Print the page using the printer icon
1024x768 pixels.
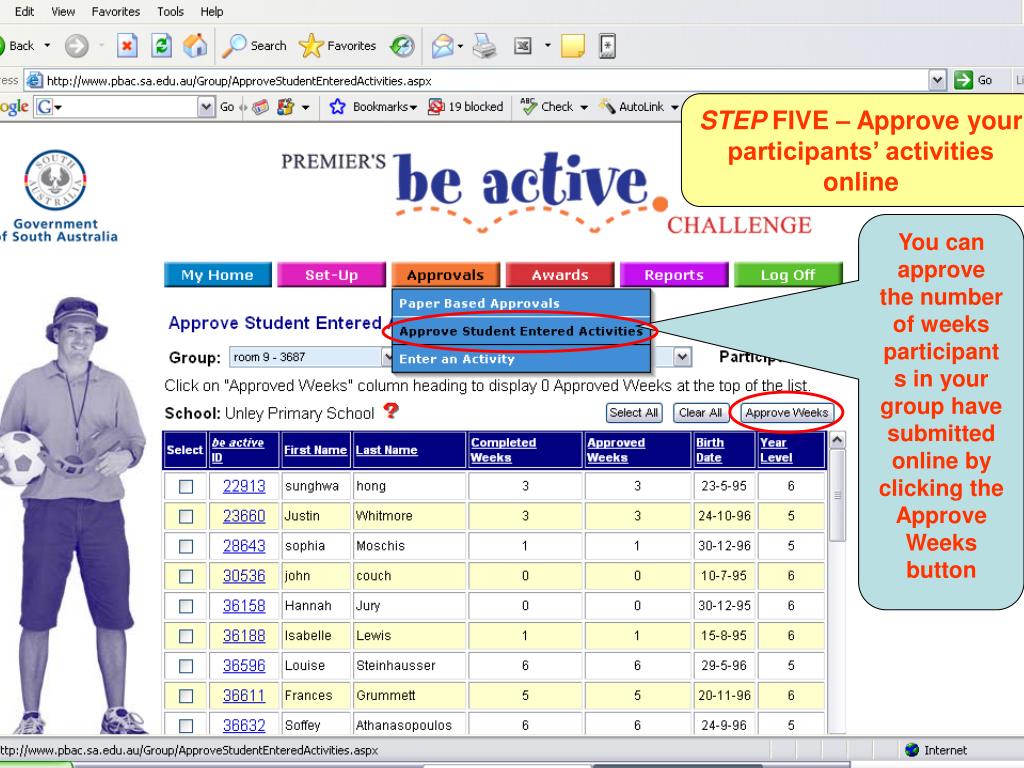[x=485, y=46]
